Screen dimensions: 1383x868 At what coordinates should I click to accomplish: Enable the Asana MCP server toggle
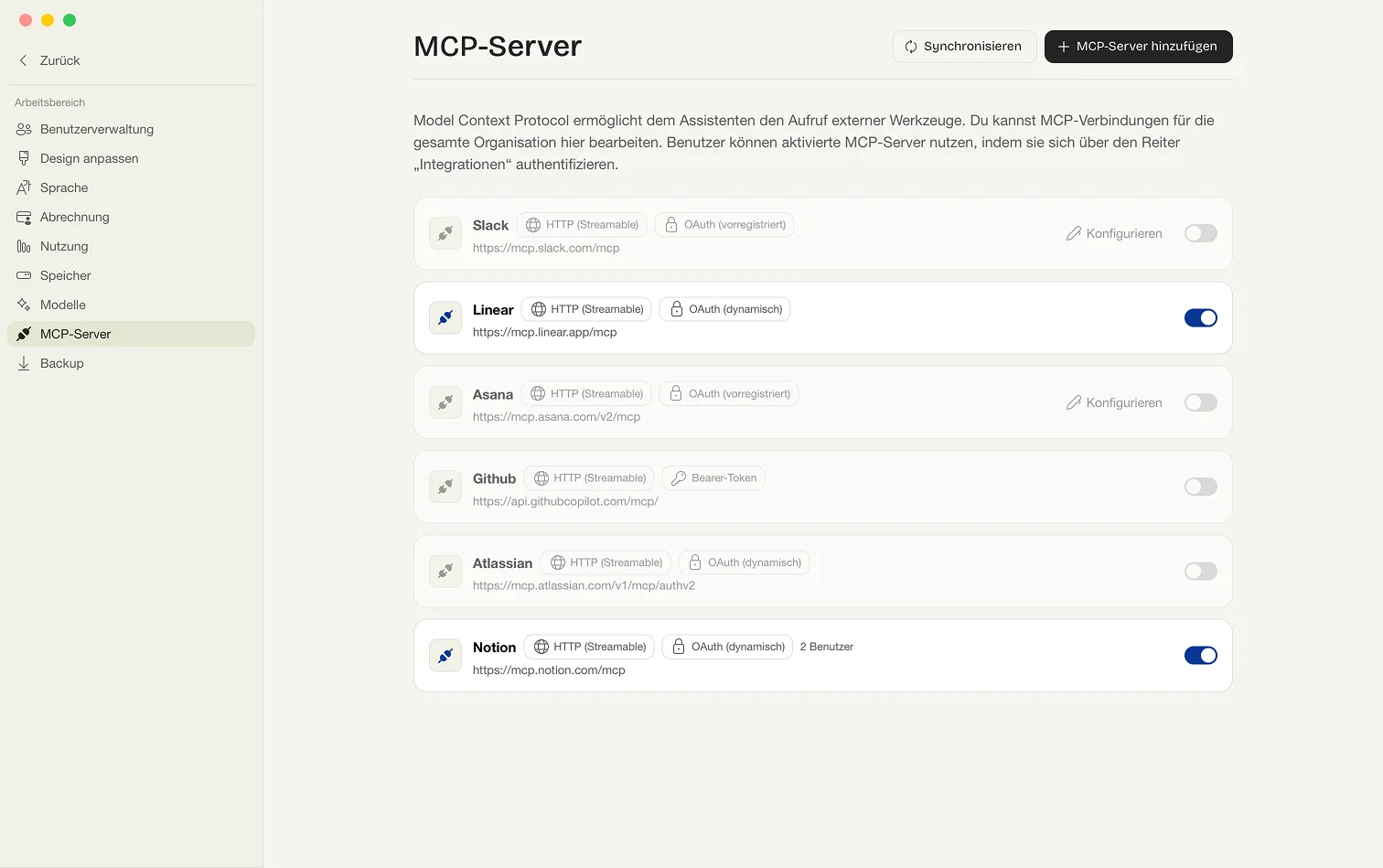click(x=1201, y=402)
